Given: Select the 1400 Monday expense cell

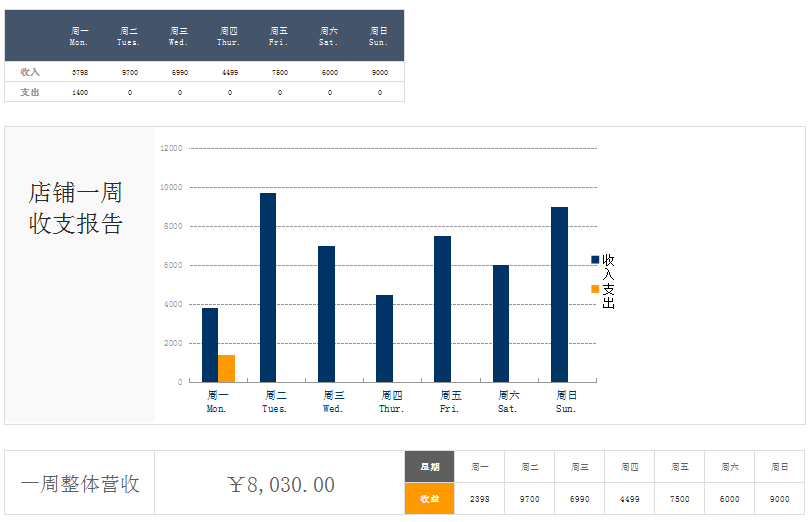Looking at the screenshot, I should coord(80,92).
